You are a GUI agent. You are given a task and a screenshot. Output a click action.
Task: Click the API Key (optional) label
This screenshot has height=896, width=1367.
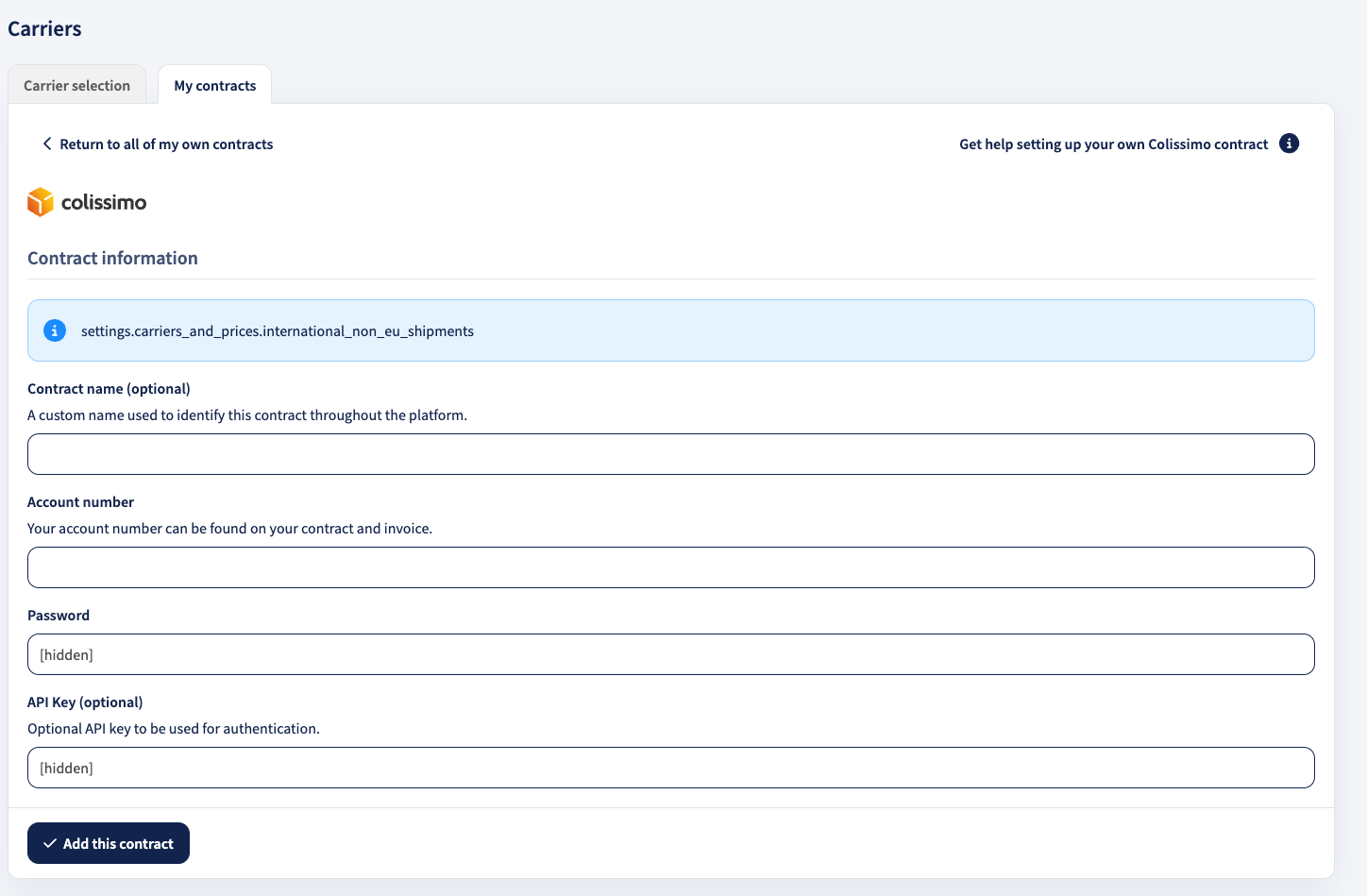pyautogui.click(x=85, y=702)
